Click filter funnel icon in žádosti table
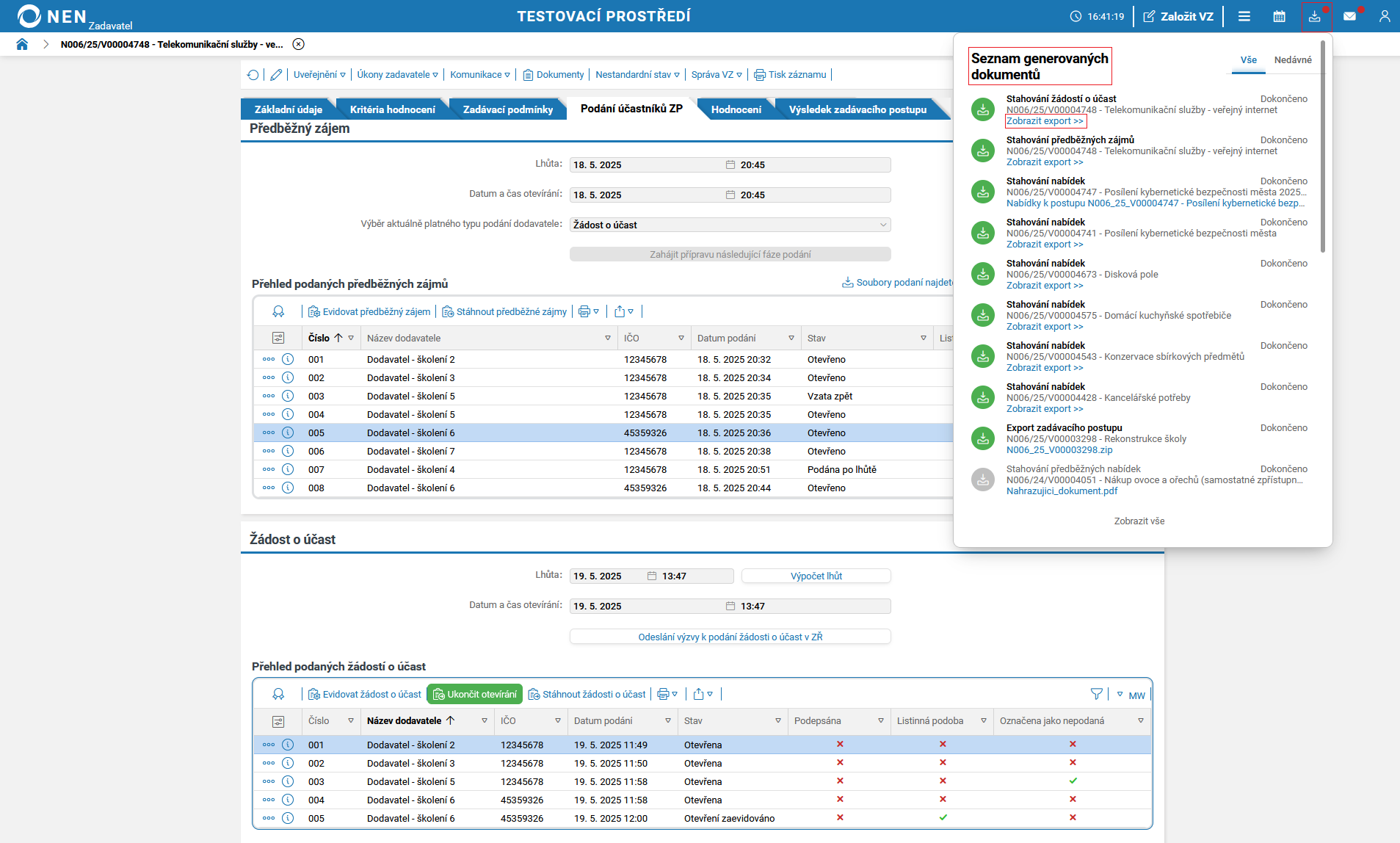This screenshot has width=1400, height=843. pos(1096,694)
